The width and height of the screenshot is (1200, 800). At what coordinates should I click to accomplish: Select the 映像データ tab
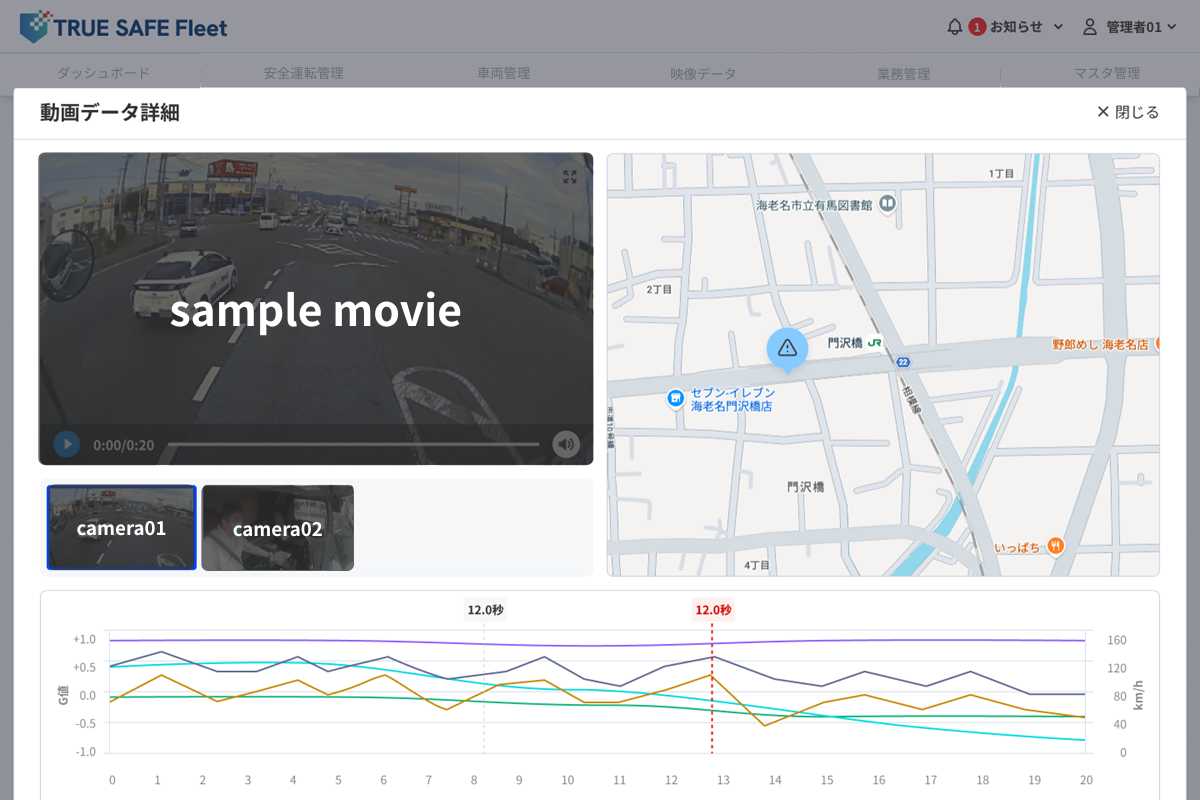(703, 73)
